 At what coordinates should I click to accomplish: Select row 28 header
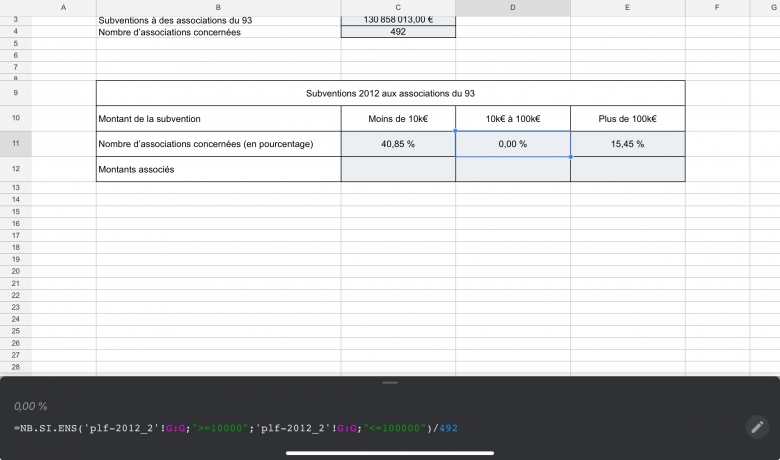coord(16,367)
